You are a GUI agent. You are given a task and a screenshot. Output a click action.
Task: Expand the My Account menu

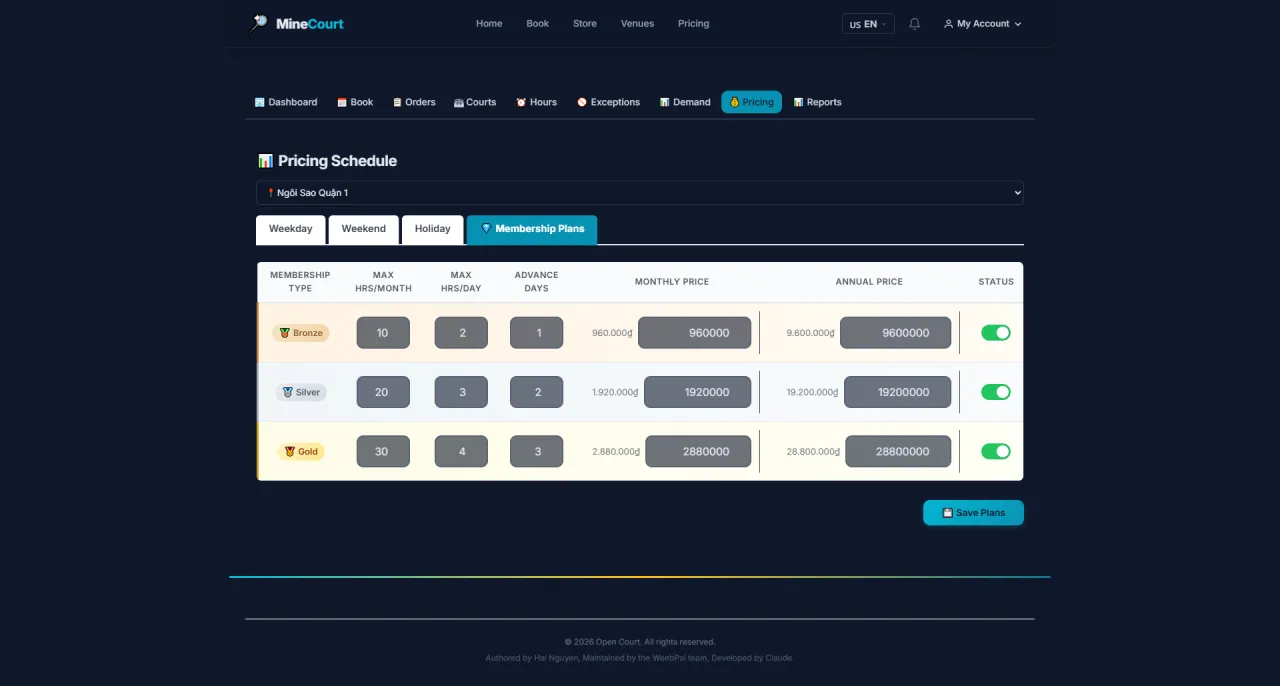(982, 24)
